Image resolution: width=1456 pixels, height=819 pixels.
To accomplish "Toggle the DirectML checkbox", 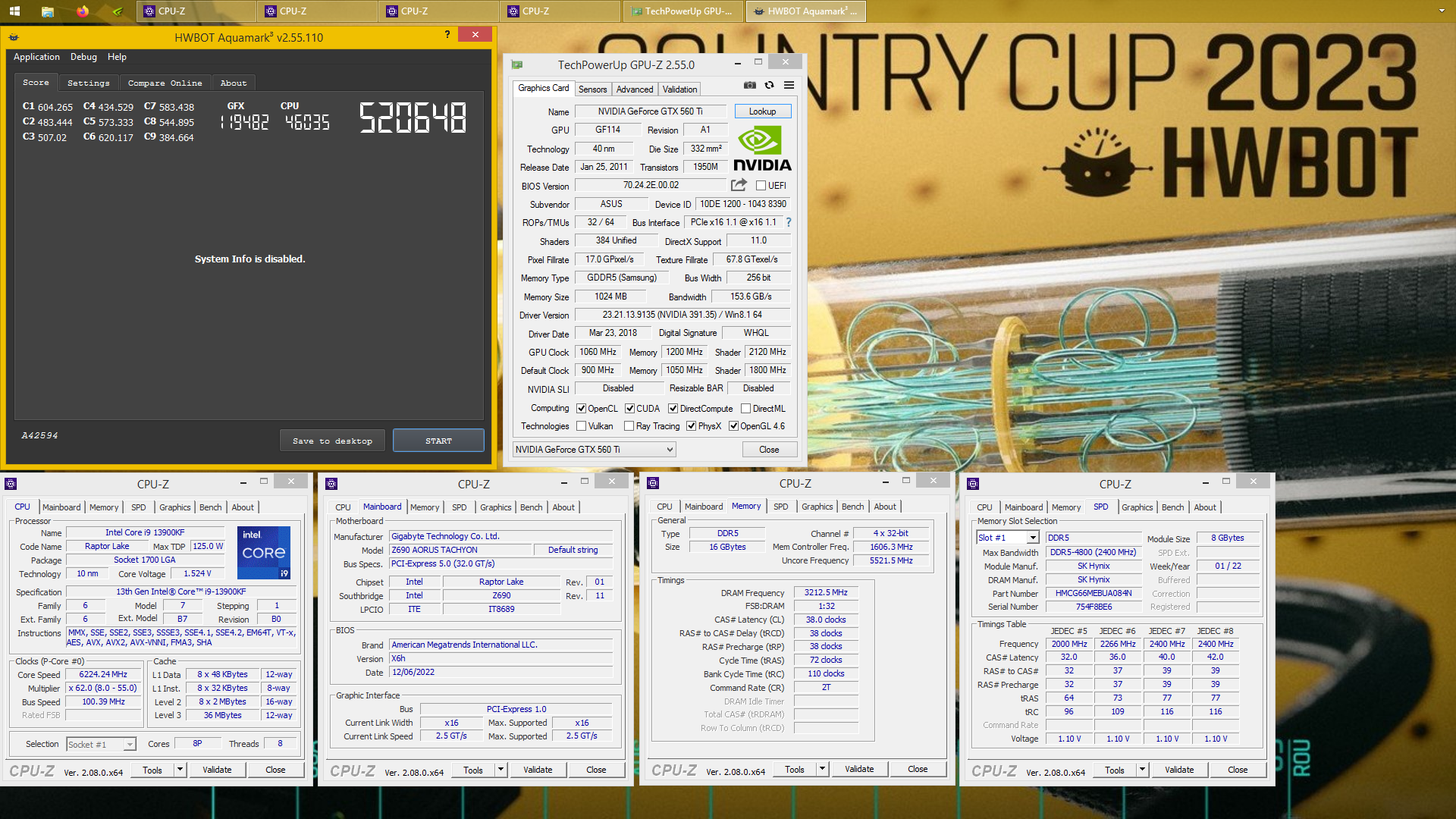I will click(x=745, y=408).
